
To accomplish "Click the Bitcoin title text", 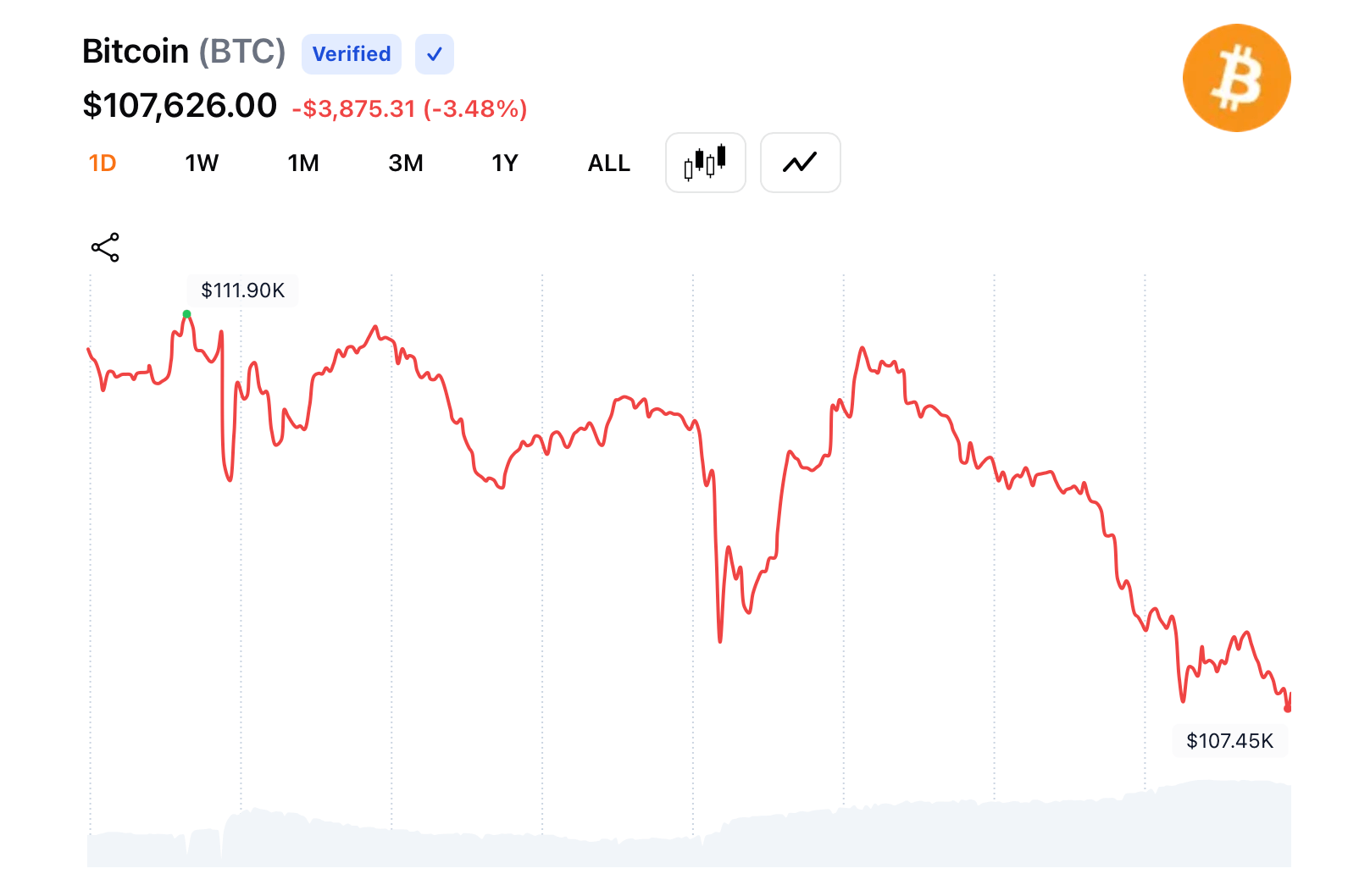I will point(136,52).
